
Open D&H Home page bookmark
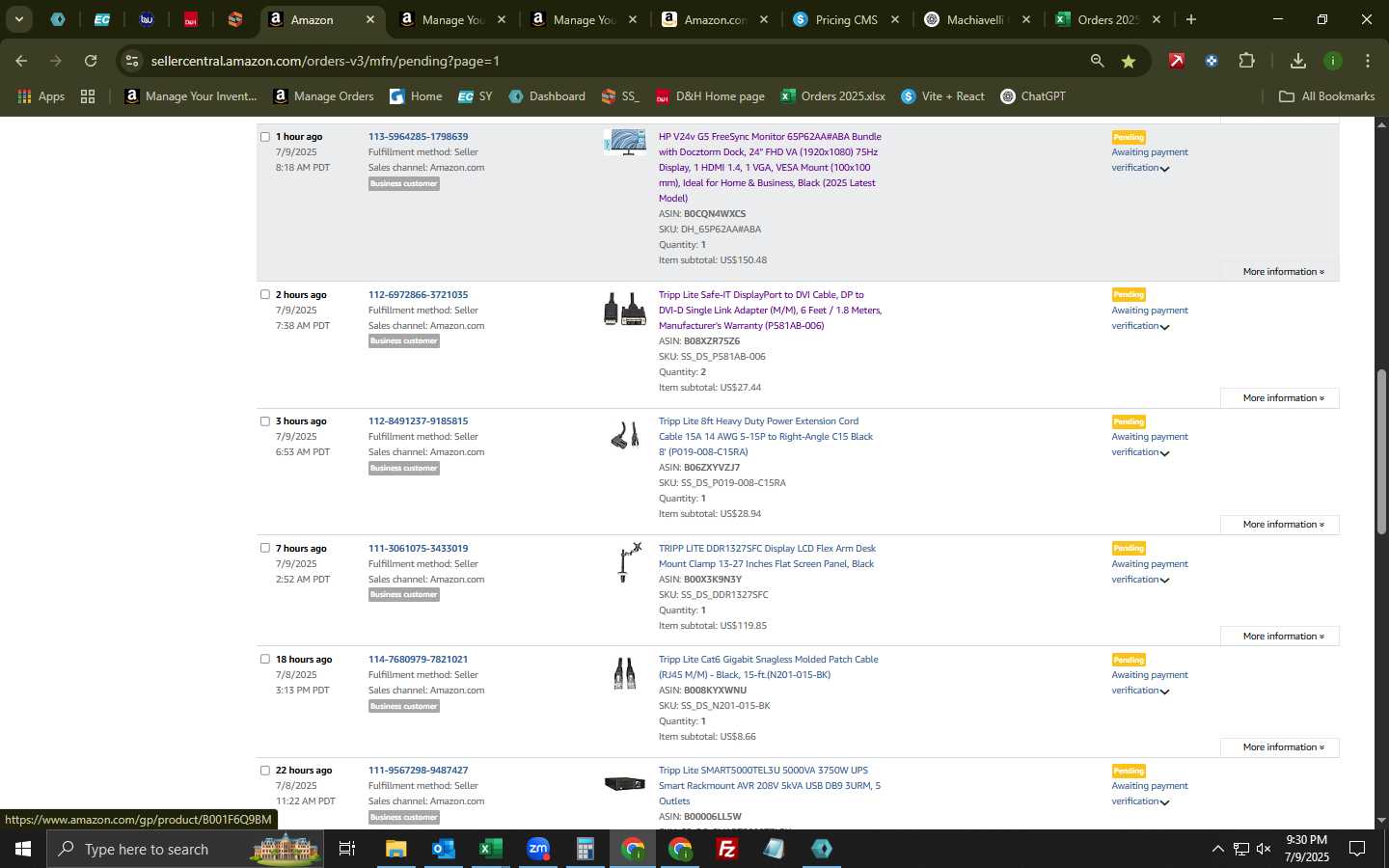(710, 96)
